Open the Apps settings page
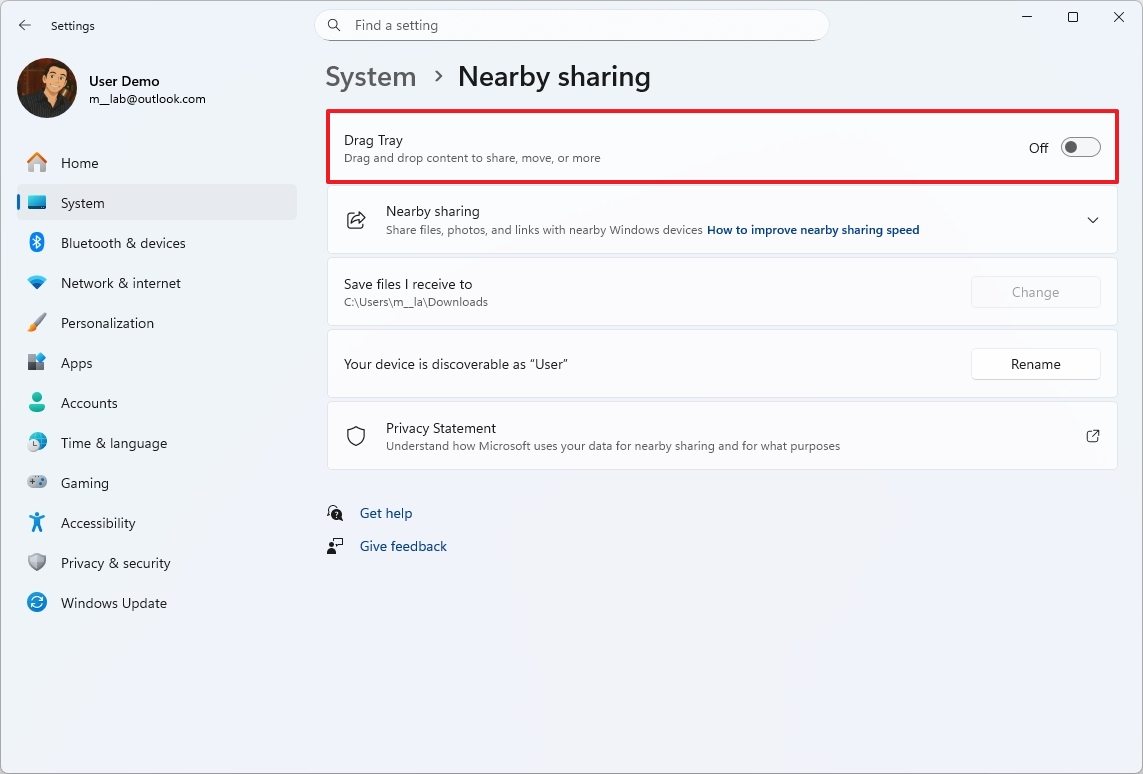1143x774 pixels. coord(36,362)
